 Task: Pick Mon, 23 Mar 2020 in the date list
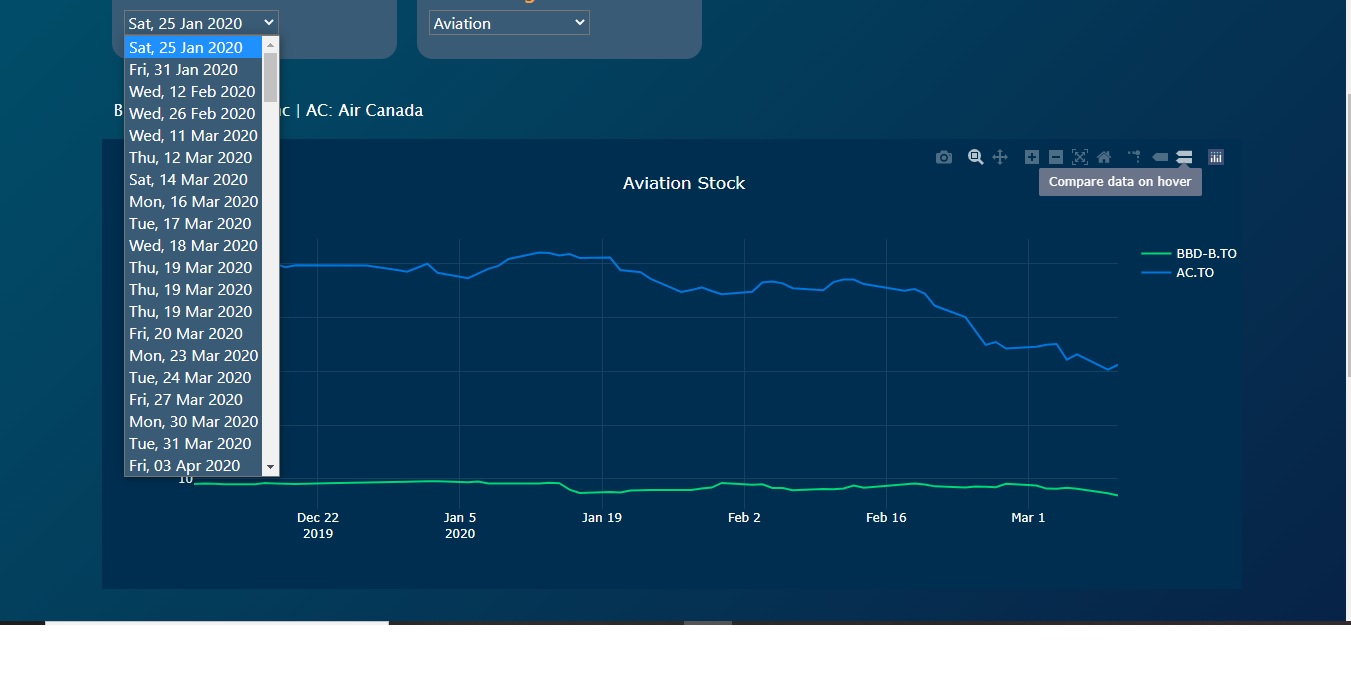[193, 355]
